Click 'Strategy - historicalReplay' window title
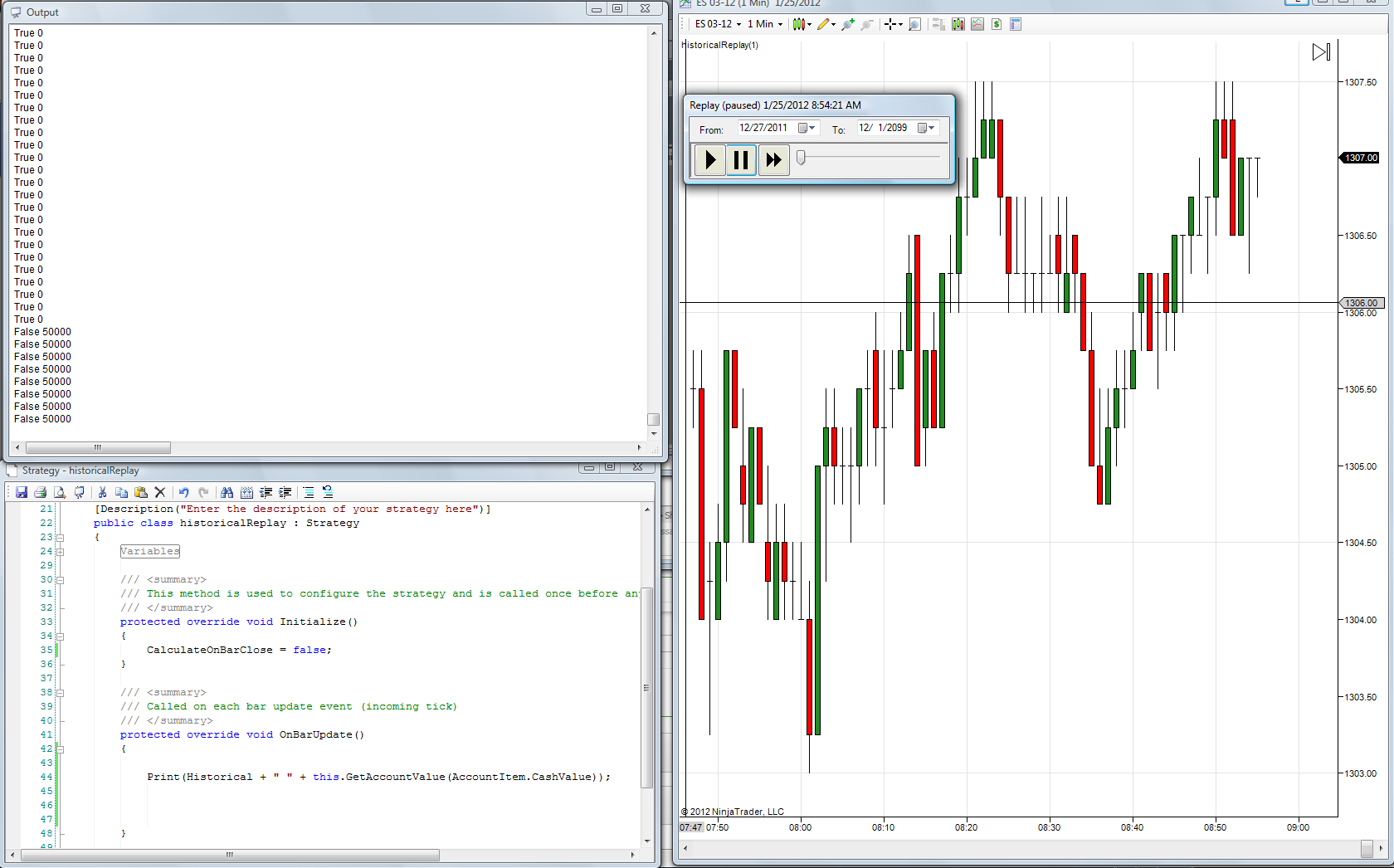The width and height of the screenshot is (1394, 868). (80, 471)
